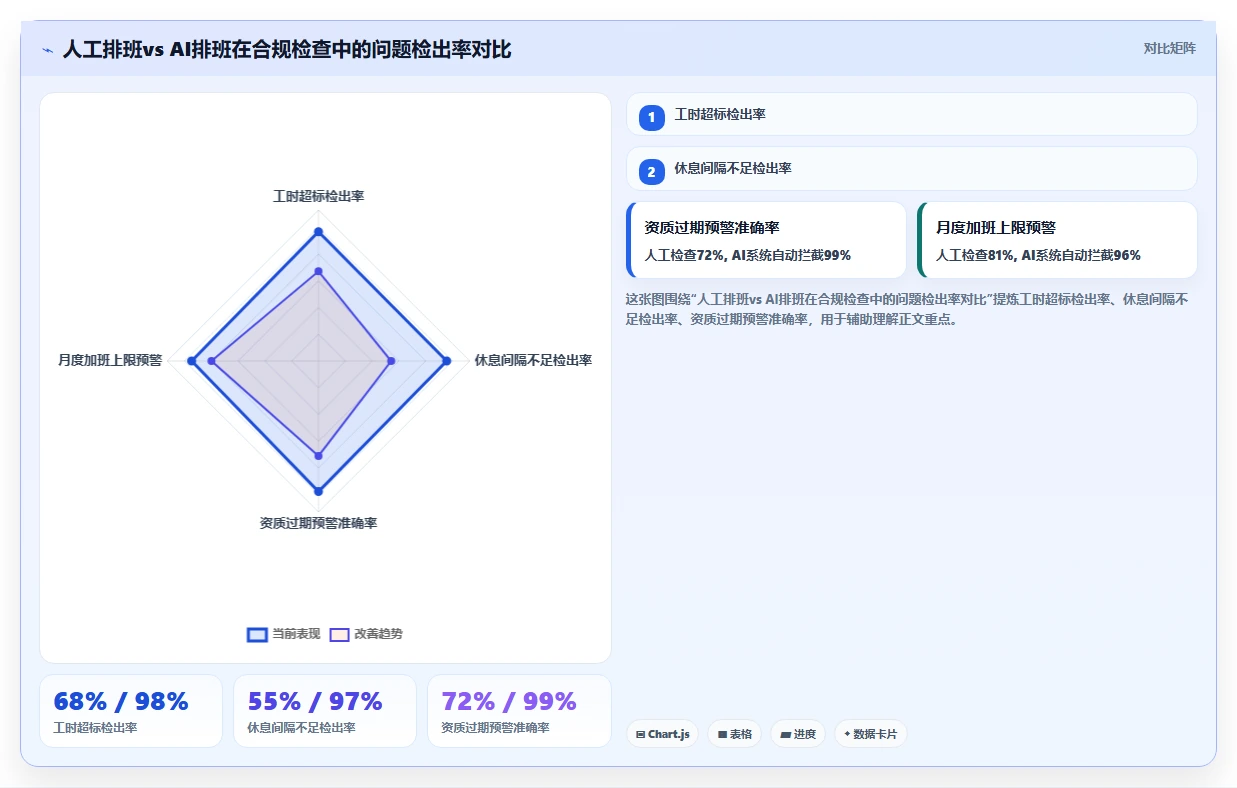The width and height of the screenshot is (1237, 788).
Task: Click the radar axis label 月度加班上限预警
Action: click(110, 360)
